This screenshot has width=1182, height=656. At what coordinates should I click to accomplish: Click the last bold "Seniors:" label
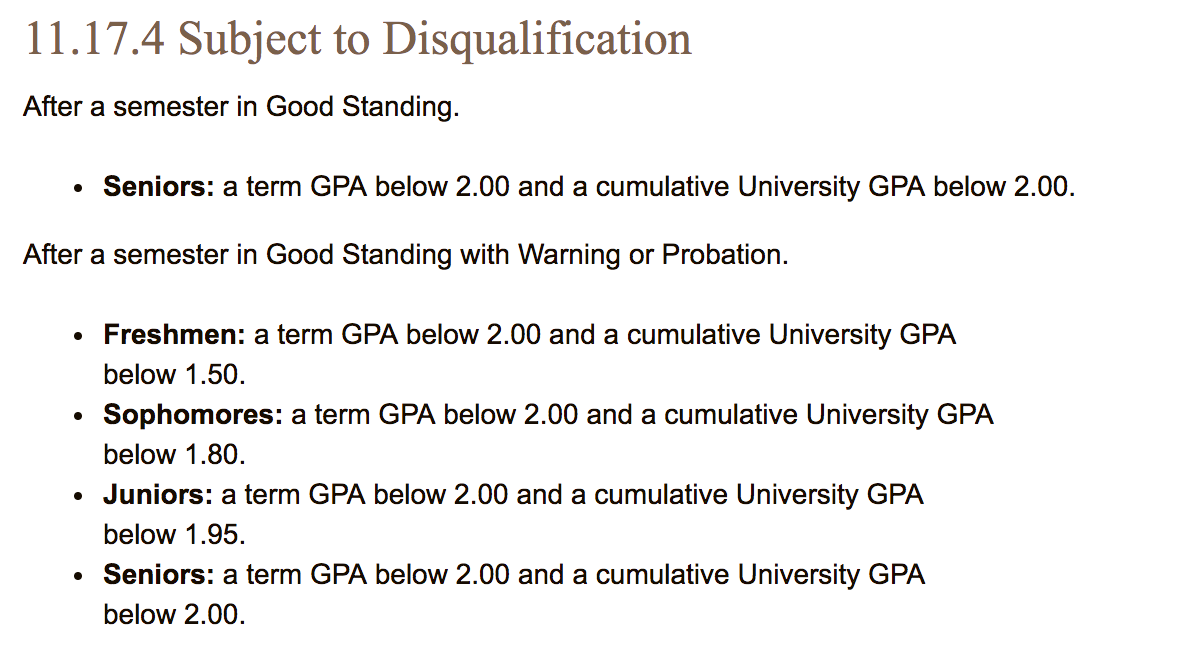[x=159, y=575]
